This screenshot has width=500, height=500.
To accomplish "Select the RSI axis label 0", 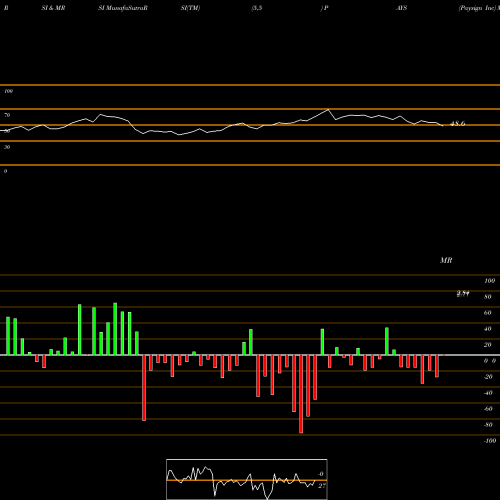I will 5,171.
